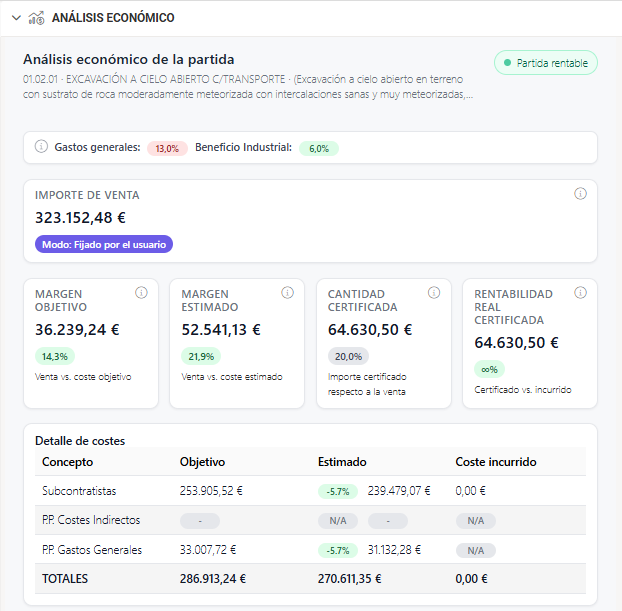Click the 21,9% margen estimado badge

[201, 356]
